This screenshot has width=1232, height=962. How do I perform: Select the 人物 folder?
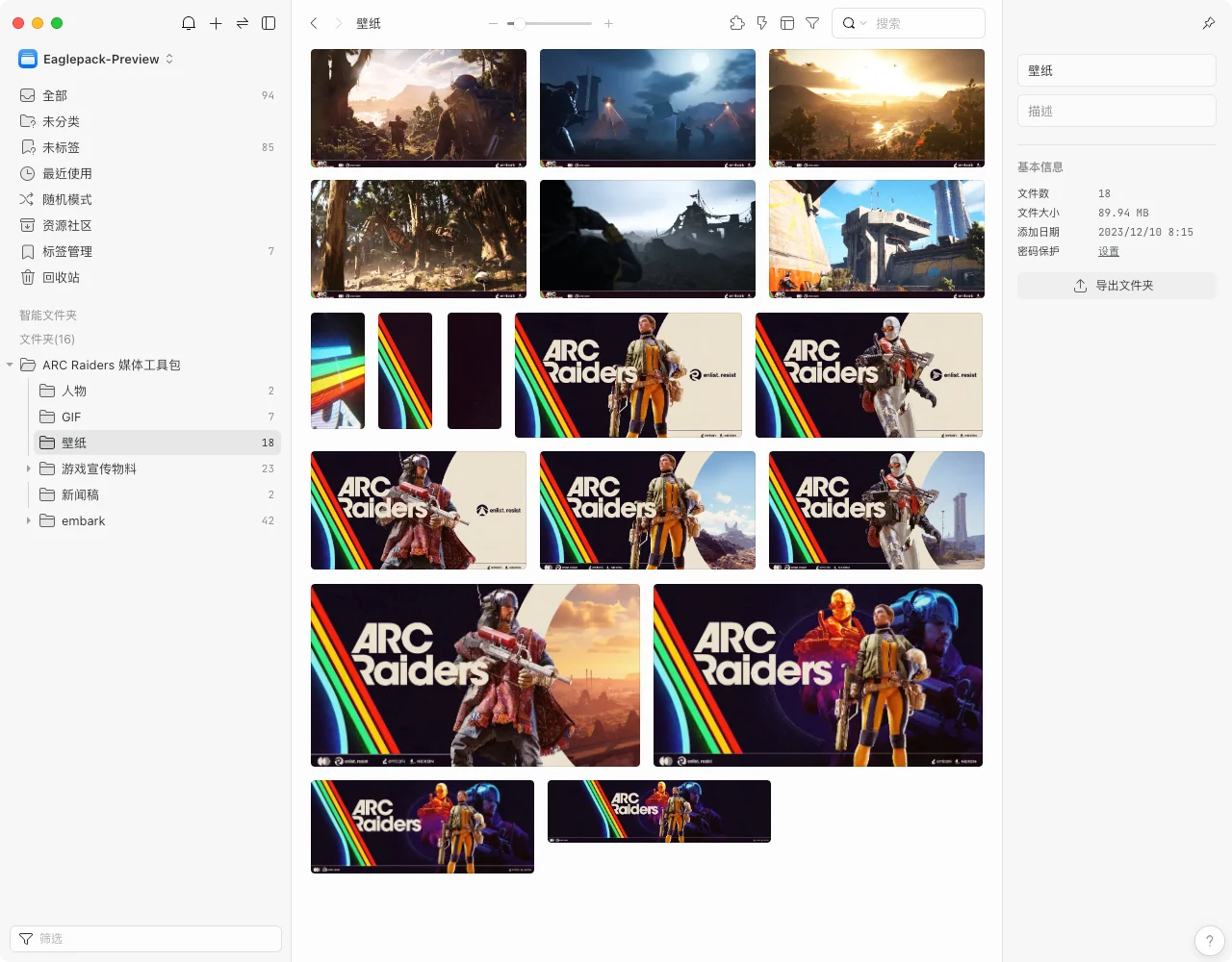click(x=156, y=391)
